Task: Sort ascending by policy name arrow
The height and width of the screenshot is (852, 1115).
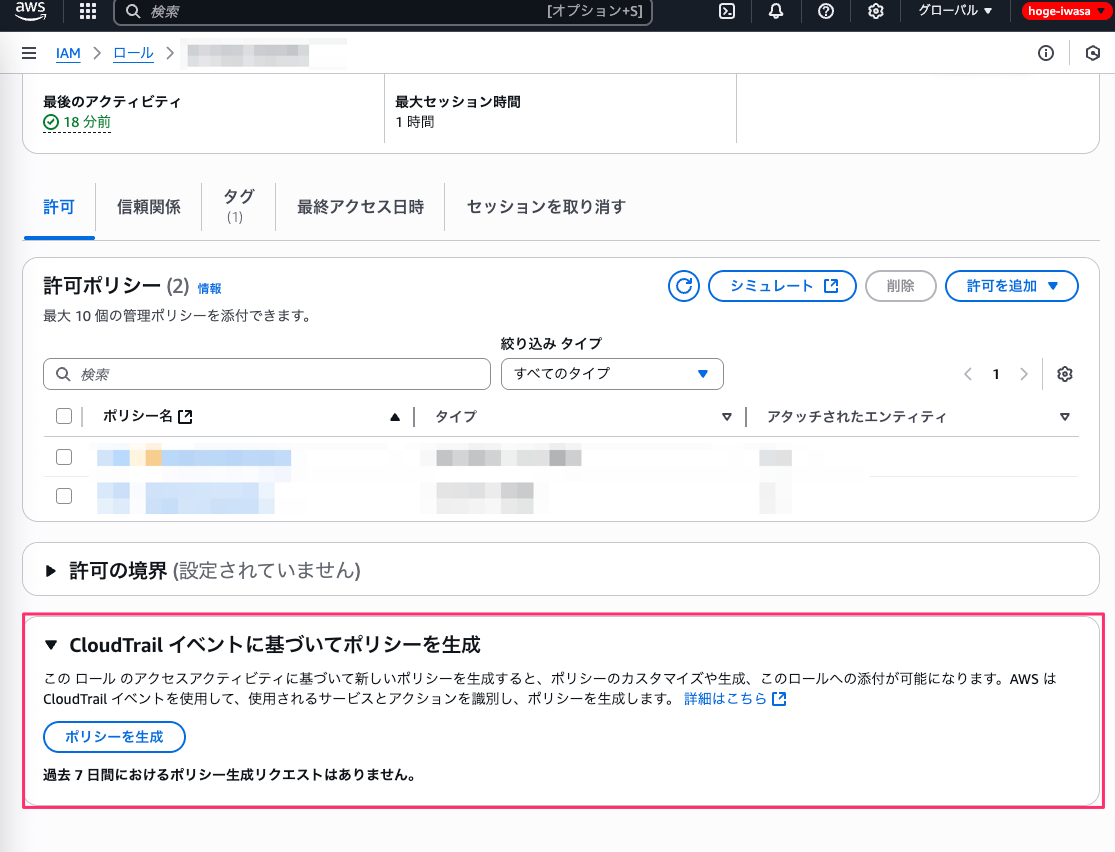Action: pyautogui.click(x=395, y=417)
